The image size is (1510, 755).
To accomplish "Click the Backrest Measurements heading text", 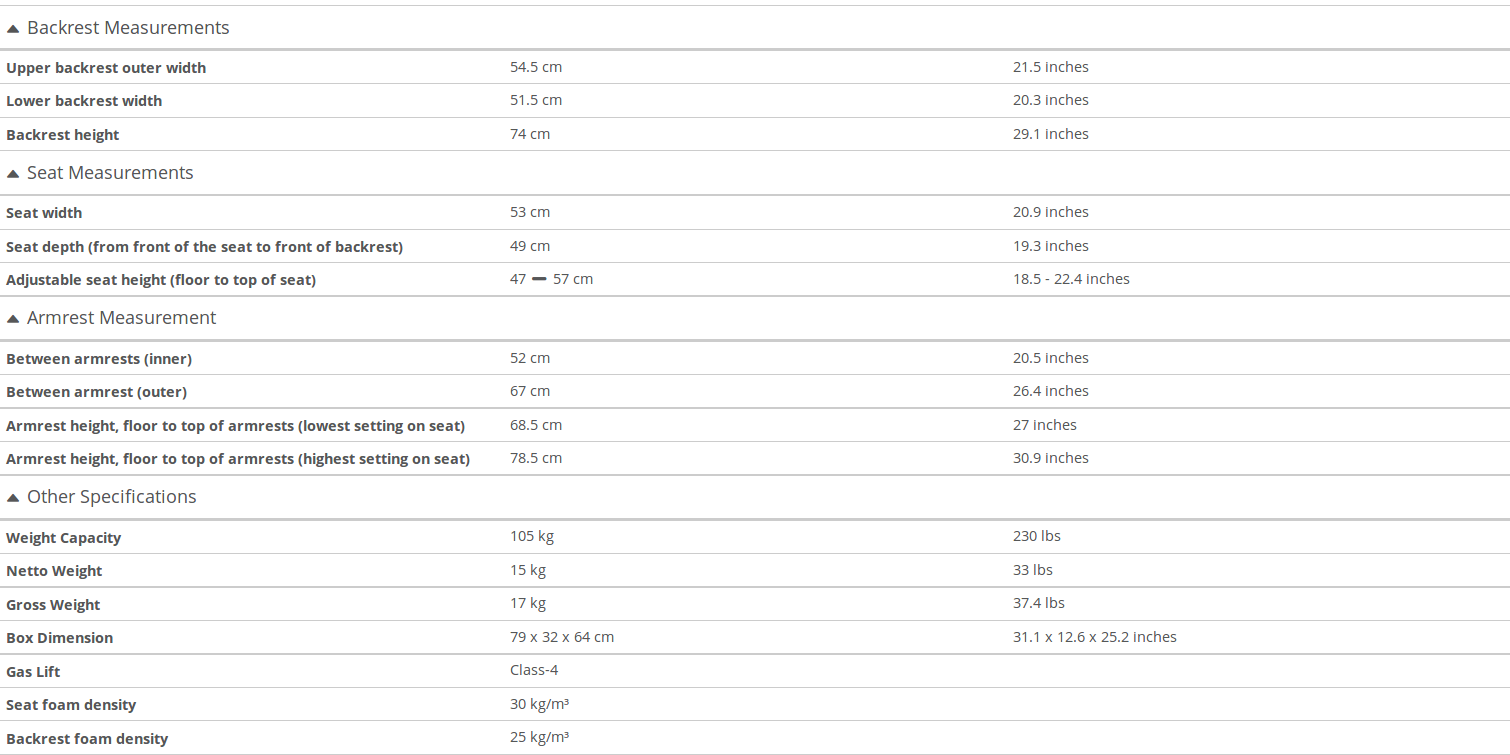I will pyautogui.click(x=128, y=28).
